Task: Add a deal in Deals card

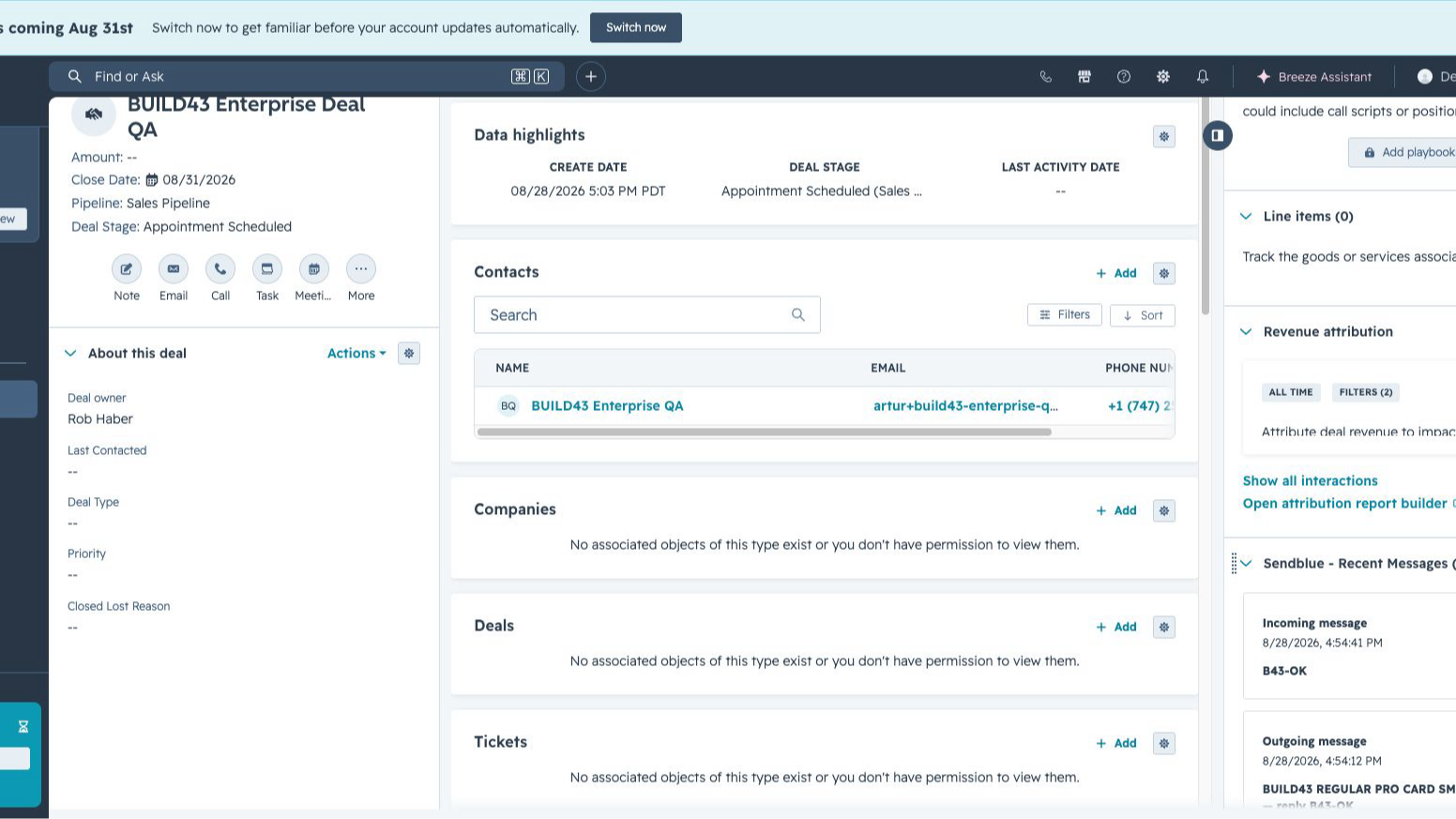Action: pos(1116,628)
